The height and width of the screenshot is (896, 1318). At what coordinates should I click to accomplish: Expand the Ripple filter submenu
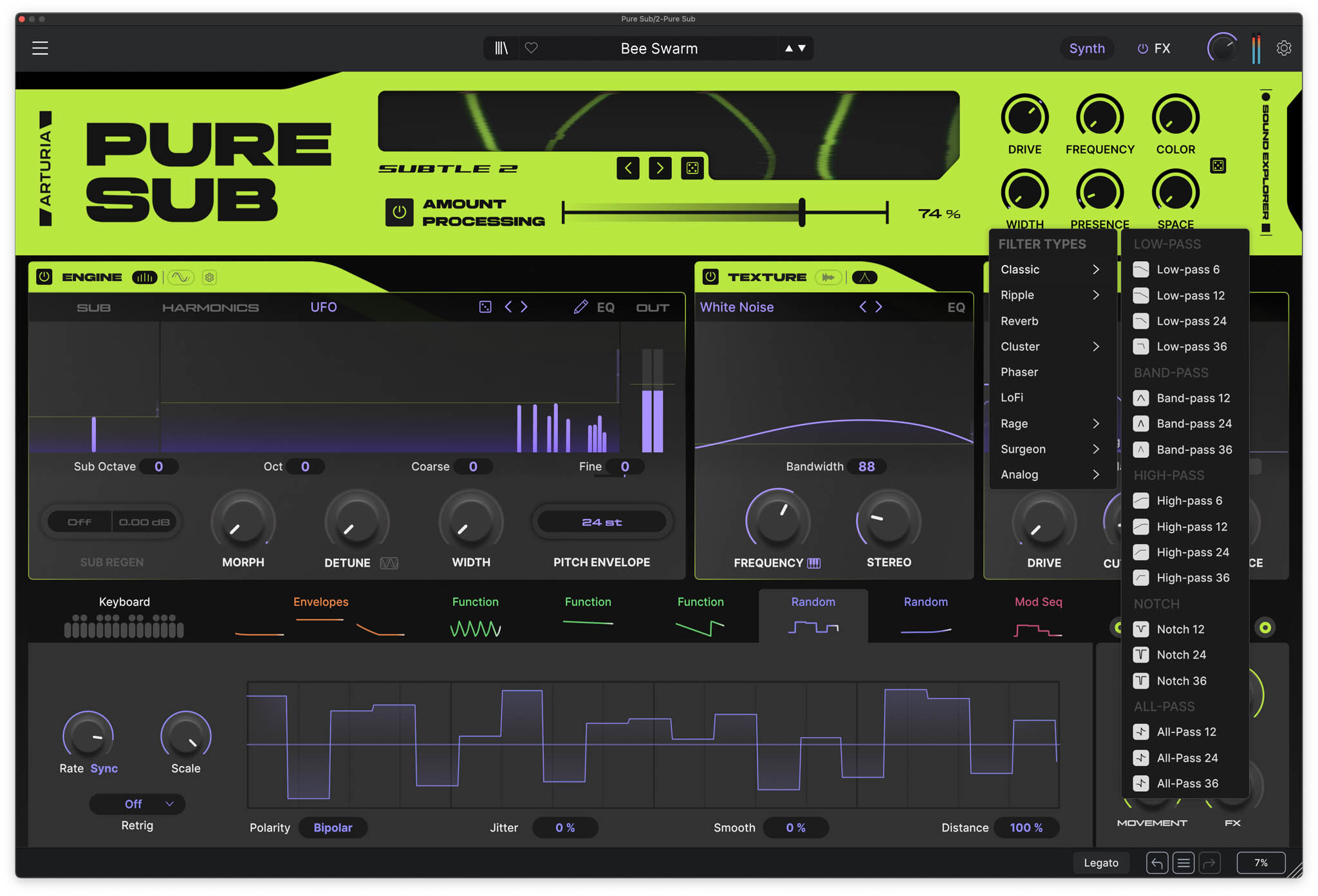(x=1052, y=295)
